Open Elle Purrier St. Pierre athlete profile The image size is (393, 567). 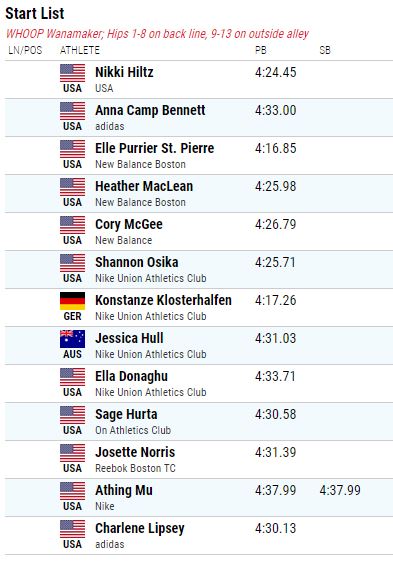(154, 148)
